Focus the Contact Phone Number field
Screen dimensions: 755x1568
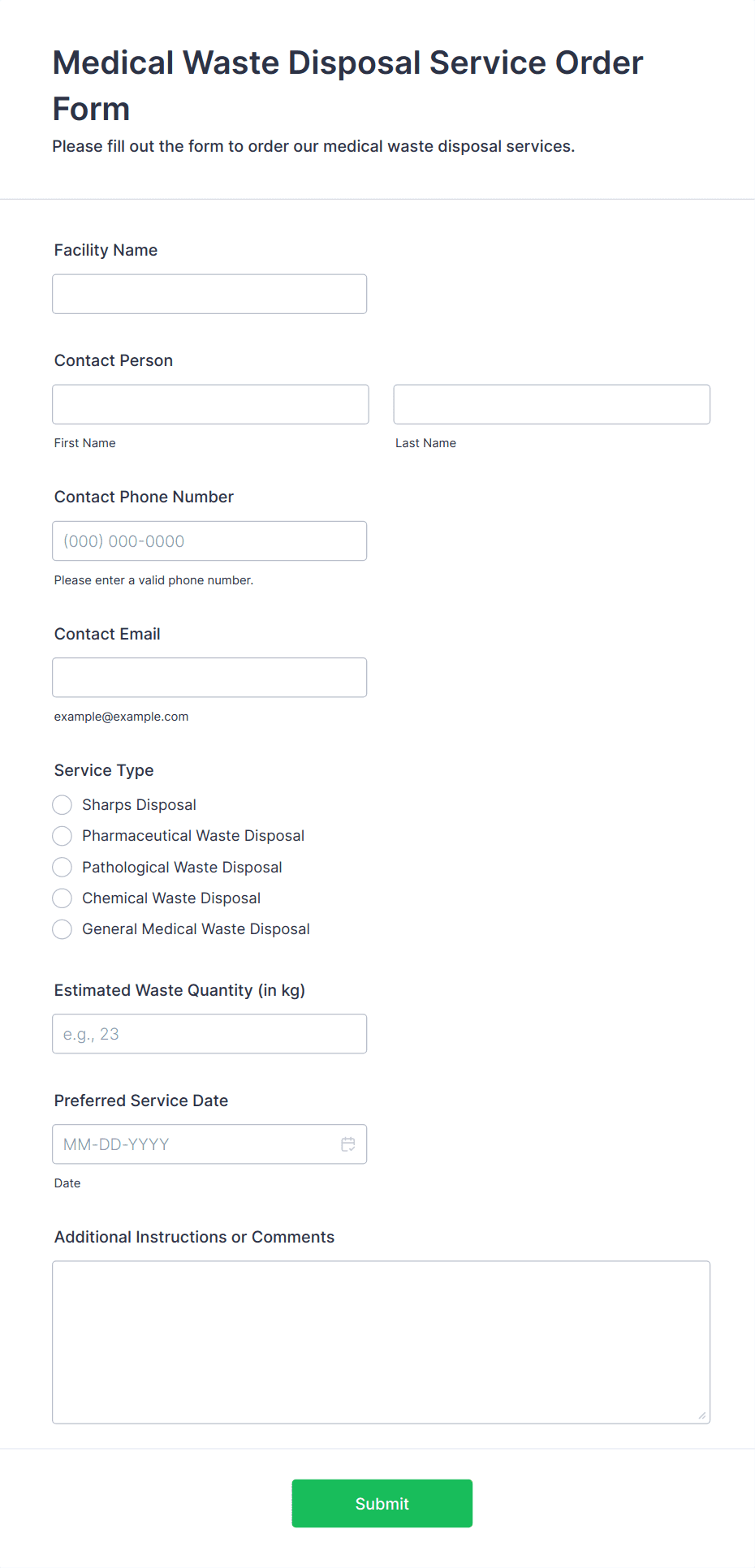click(x=209, y=541)
